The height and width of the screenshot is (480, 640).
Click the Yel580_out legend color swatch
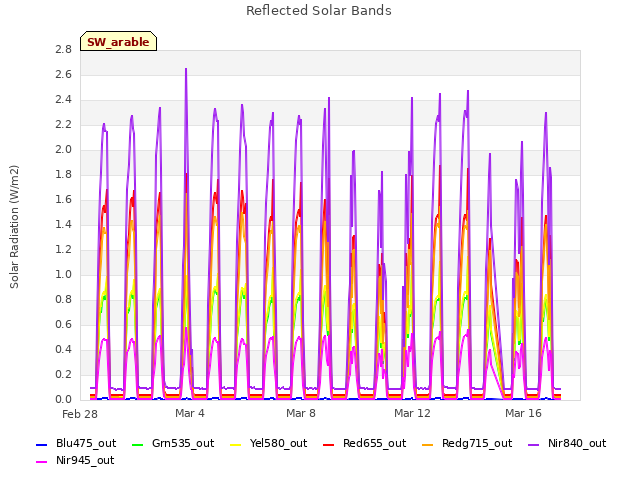[x=236, y=444]
